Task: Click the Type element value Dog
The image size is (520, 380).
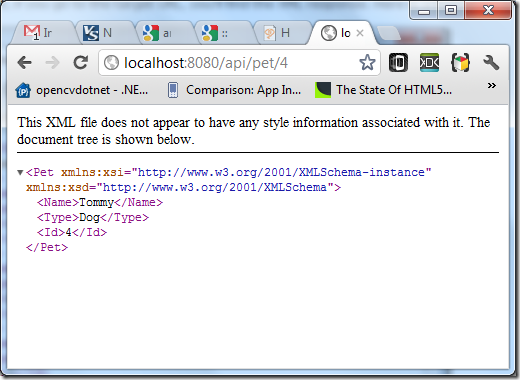Action: [89, 217]
